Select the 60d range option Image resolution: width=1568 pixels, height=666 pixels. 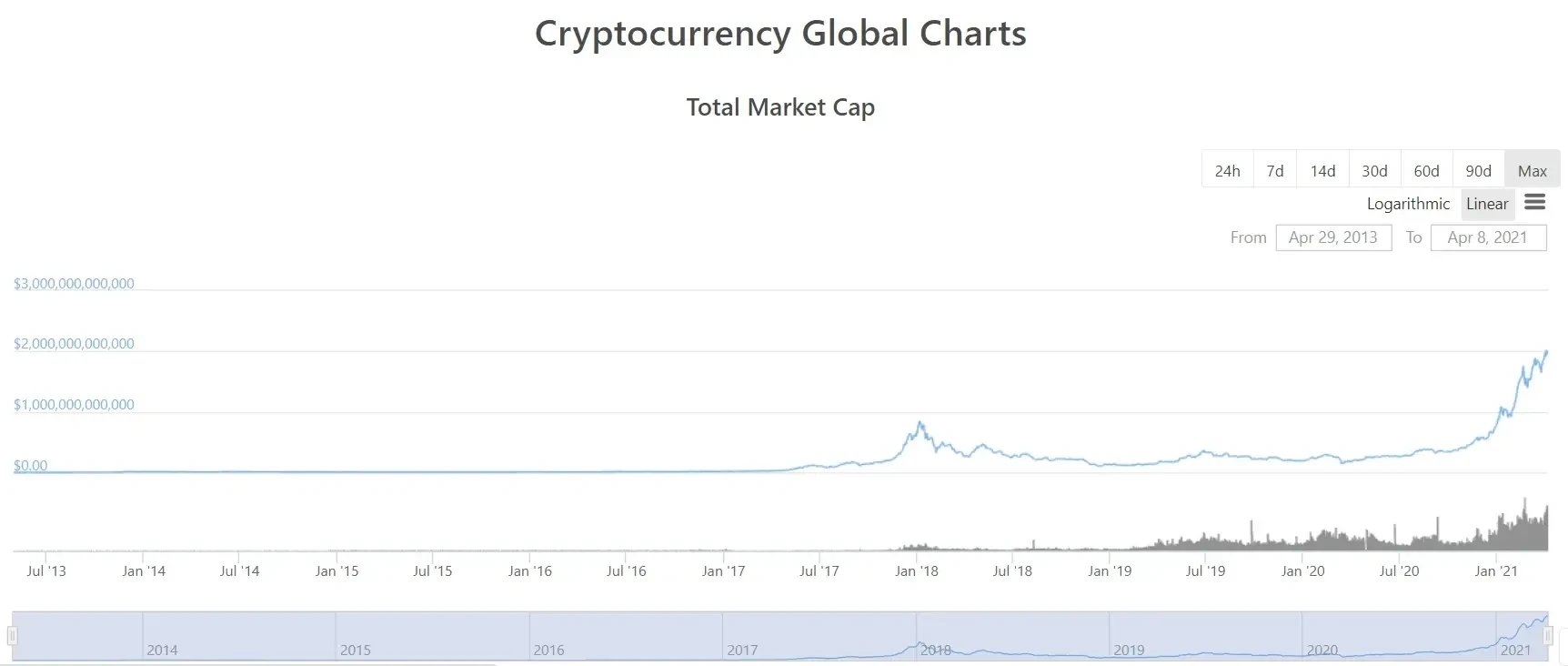pyautogui.click(x=1426, y=170)
